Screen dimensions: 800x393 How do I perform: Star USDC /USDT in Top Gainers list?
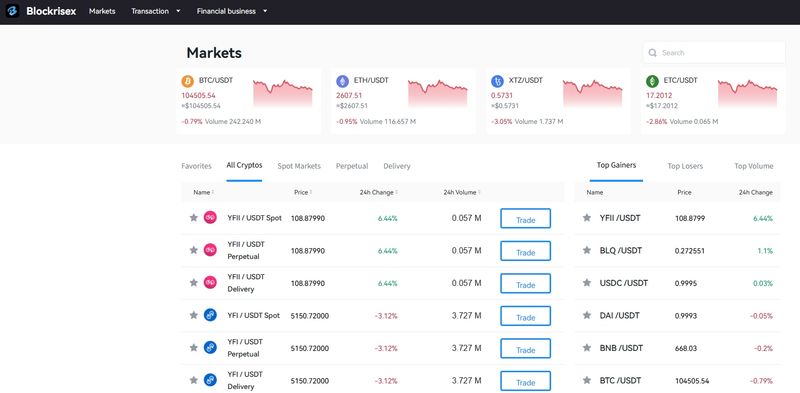pos(587,283)
